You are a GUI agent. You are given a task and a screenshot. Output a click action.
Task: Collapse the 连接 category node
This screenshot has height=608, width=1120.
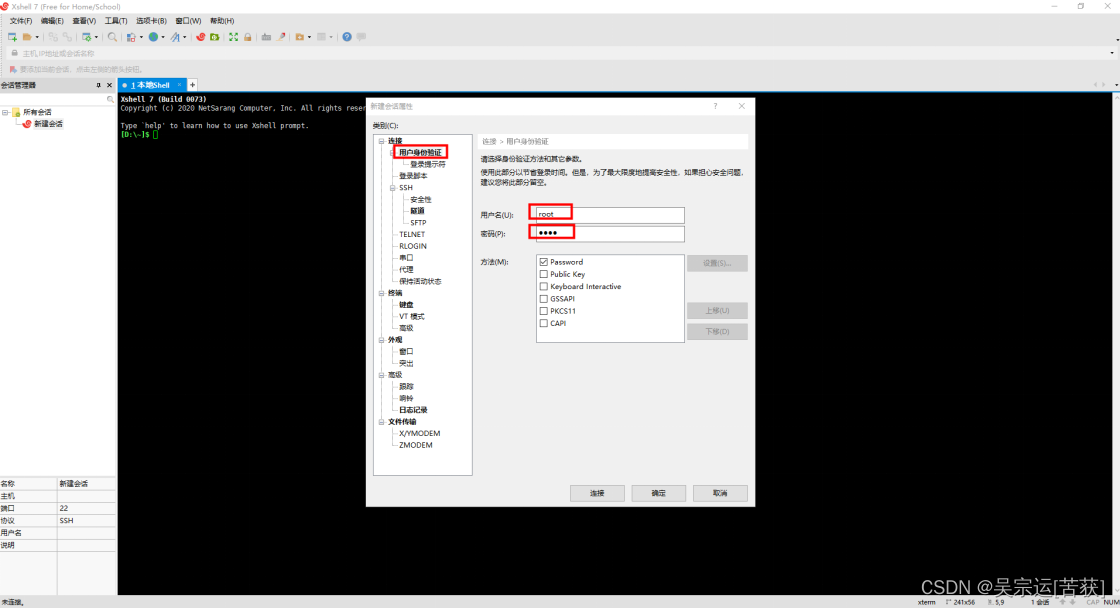[381, 141]
